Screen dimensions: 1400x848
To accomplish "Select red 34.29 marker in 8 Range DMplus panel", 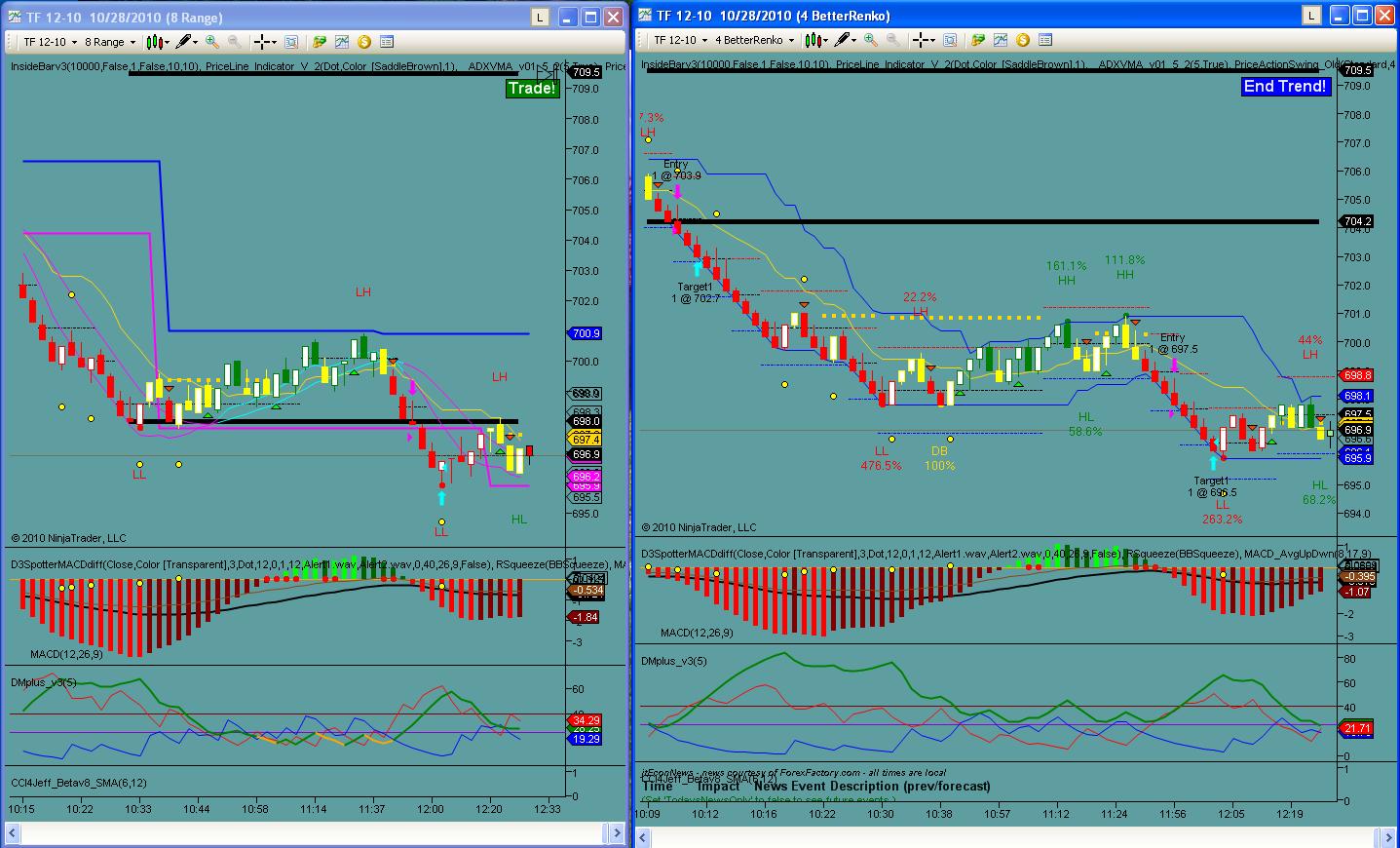I will [x=586, y=720].
